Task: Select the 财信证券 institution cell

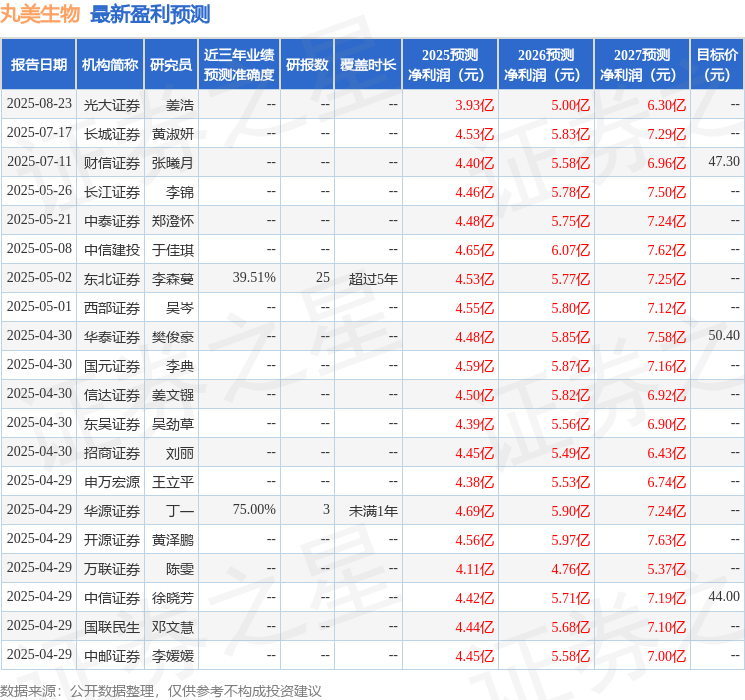Action: [112, 163]
